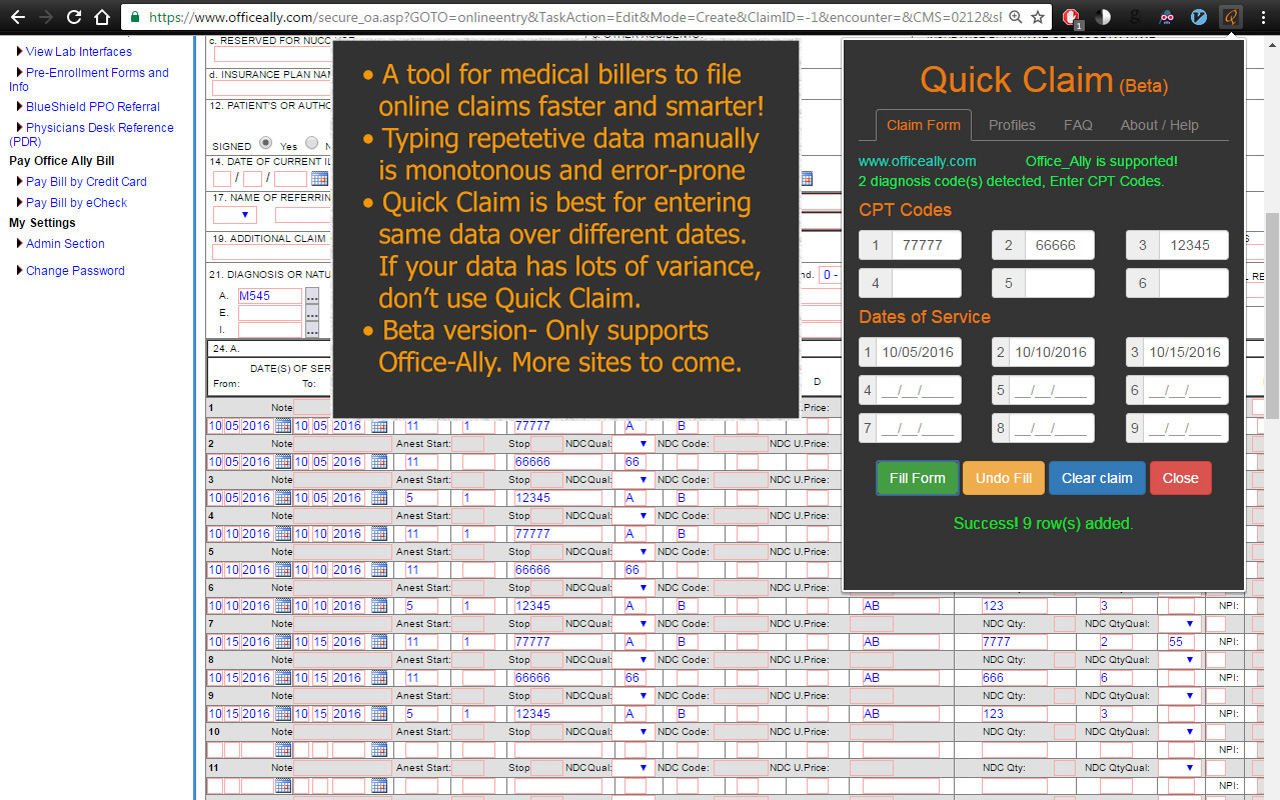This screenshot has width=1280, height=800.
Task: Open To-date calendar in service line 1
Action: [379, 426]
